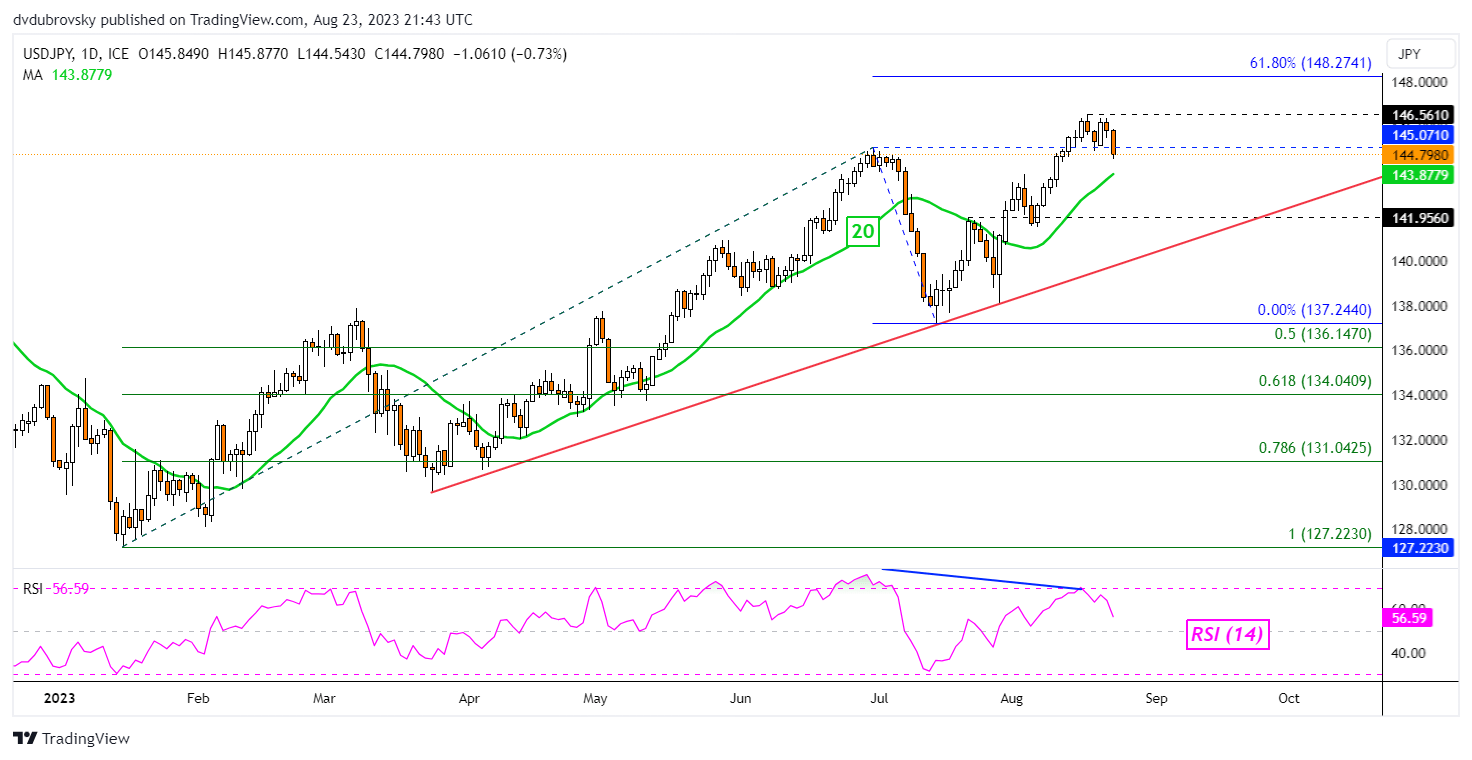Click the USDJPY symbol title
1472x760 pixels.
(x=47, y=54)
